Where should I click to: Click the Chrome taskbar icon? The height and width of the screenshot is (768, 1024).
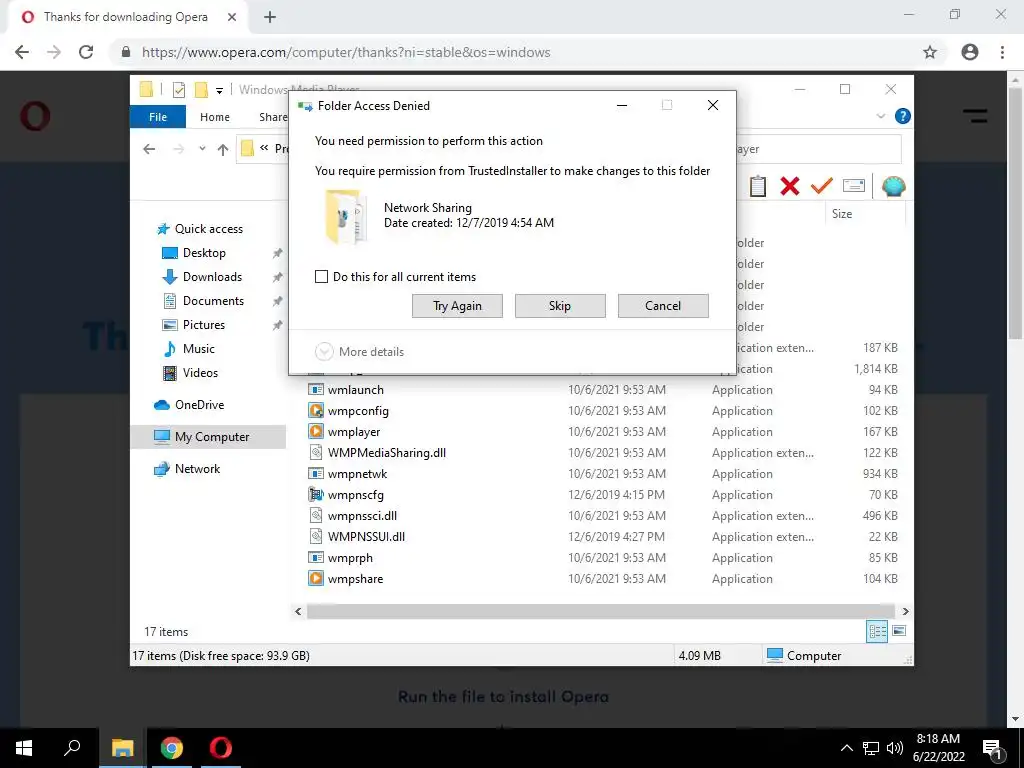tap(172, 748)
